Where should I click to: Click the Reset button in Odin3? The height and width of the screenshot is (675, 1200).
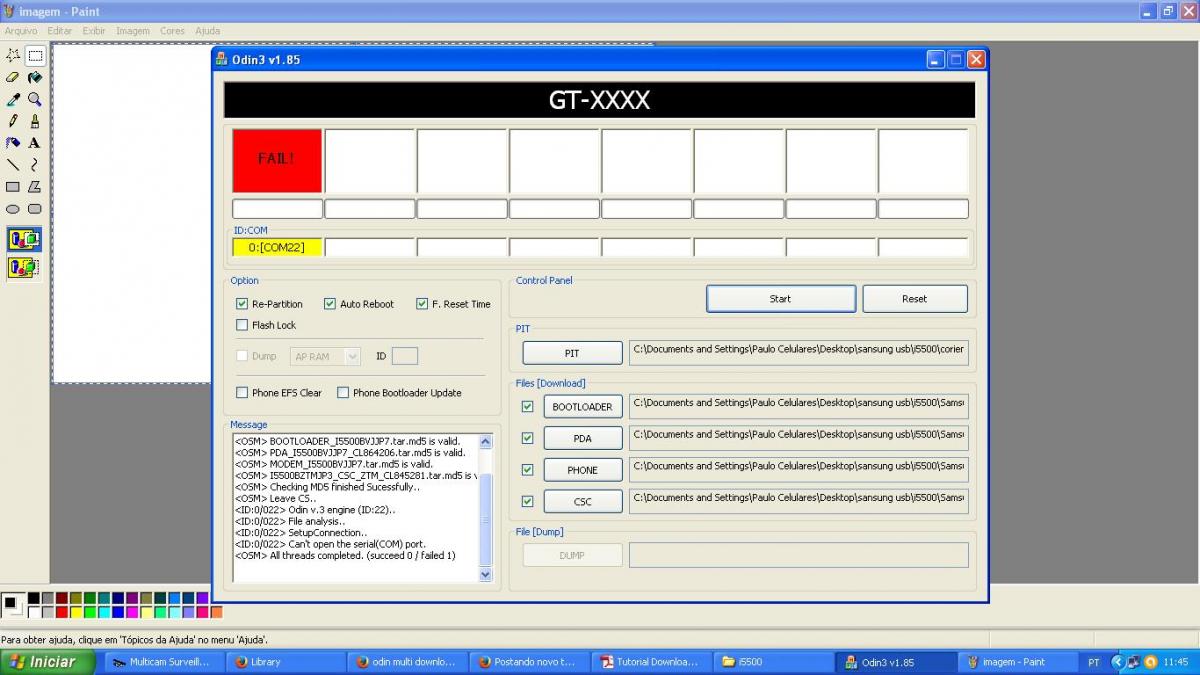click(915, 299)
